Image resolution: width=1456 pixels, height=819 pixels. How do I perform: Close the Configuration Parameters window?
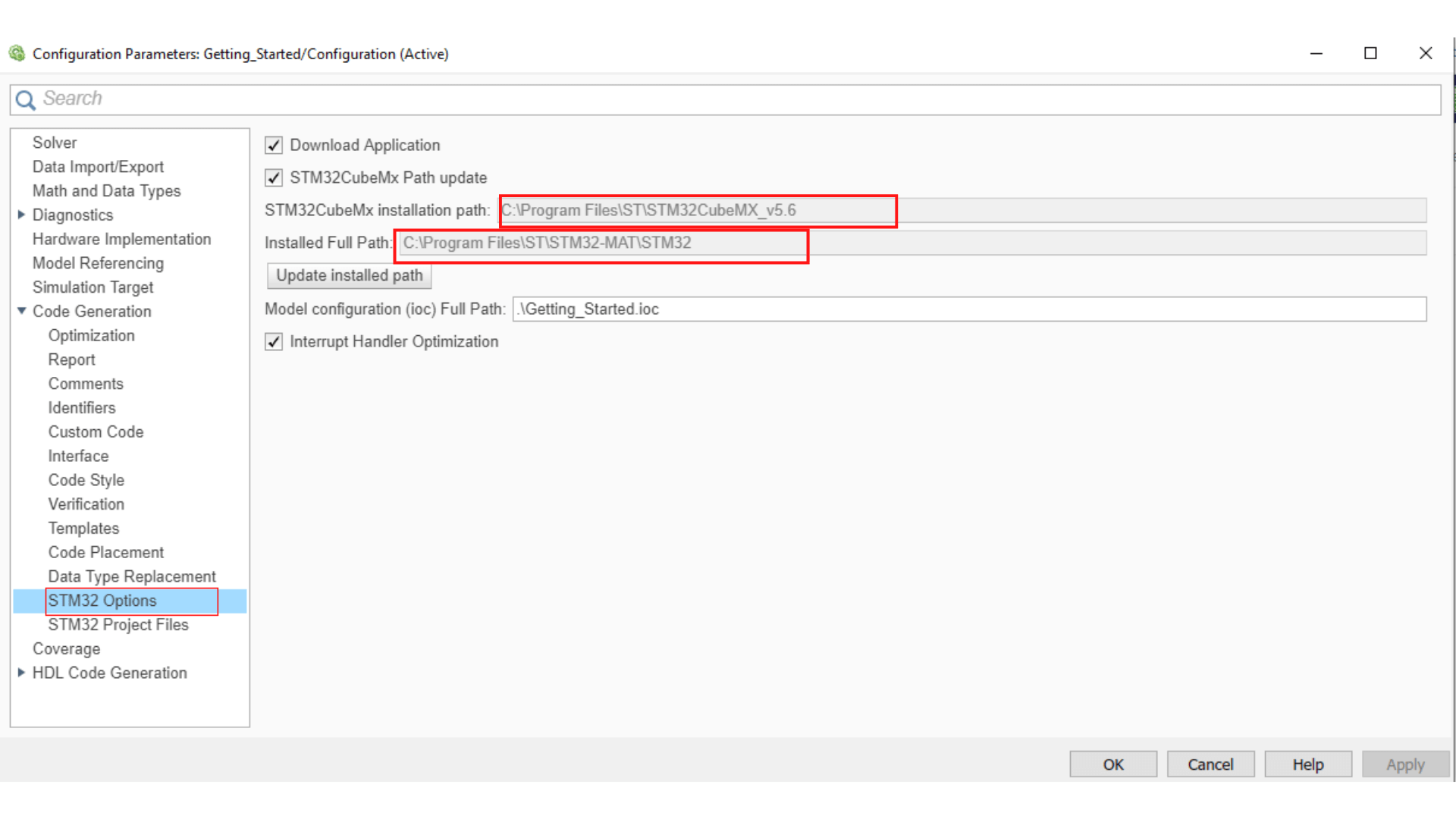click(1426, 53)
